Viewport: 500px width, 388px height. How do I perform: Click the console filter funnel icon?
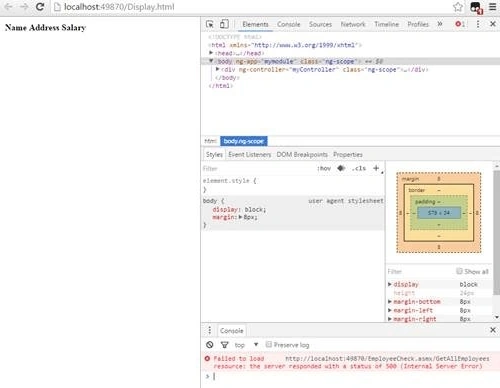[x=225, y=345]
